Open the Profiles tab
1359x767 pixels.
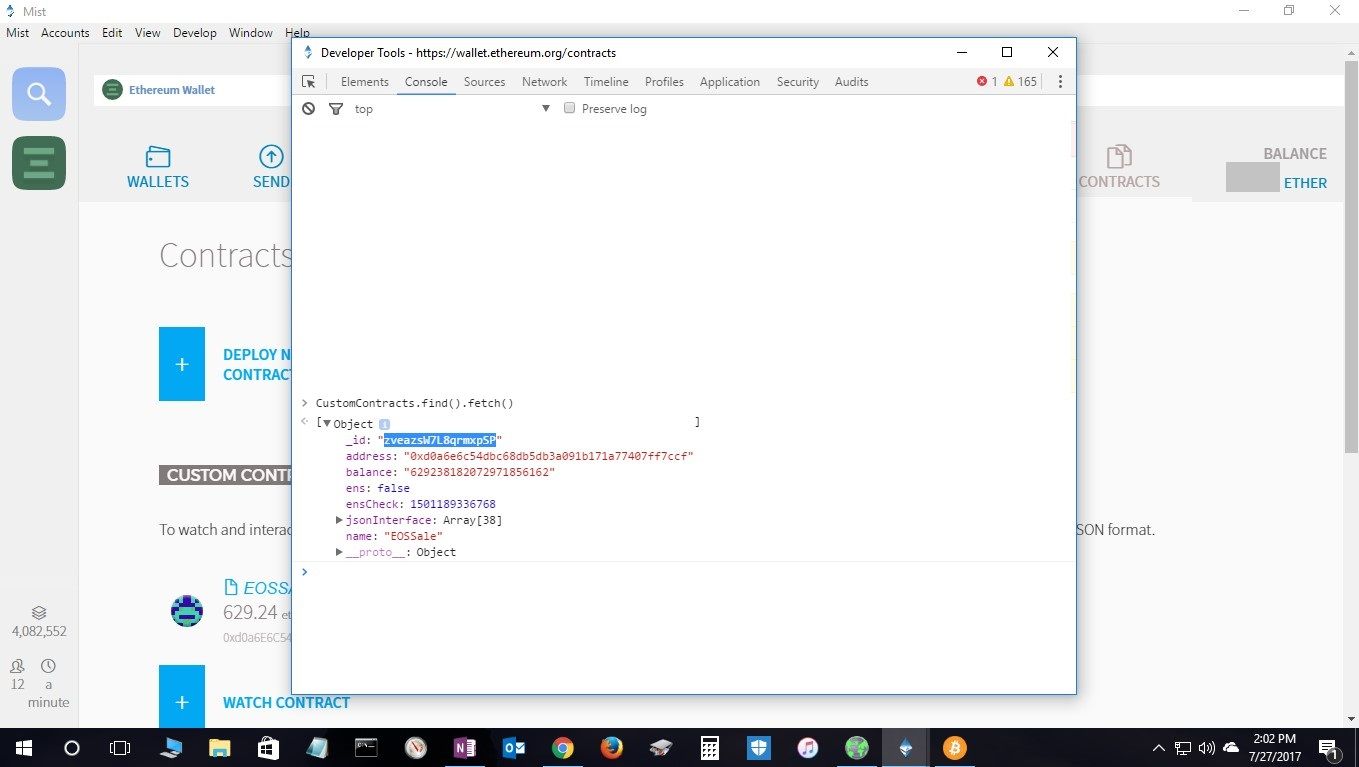[x=664, y=82]
